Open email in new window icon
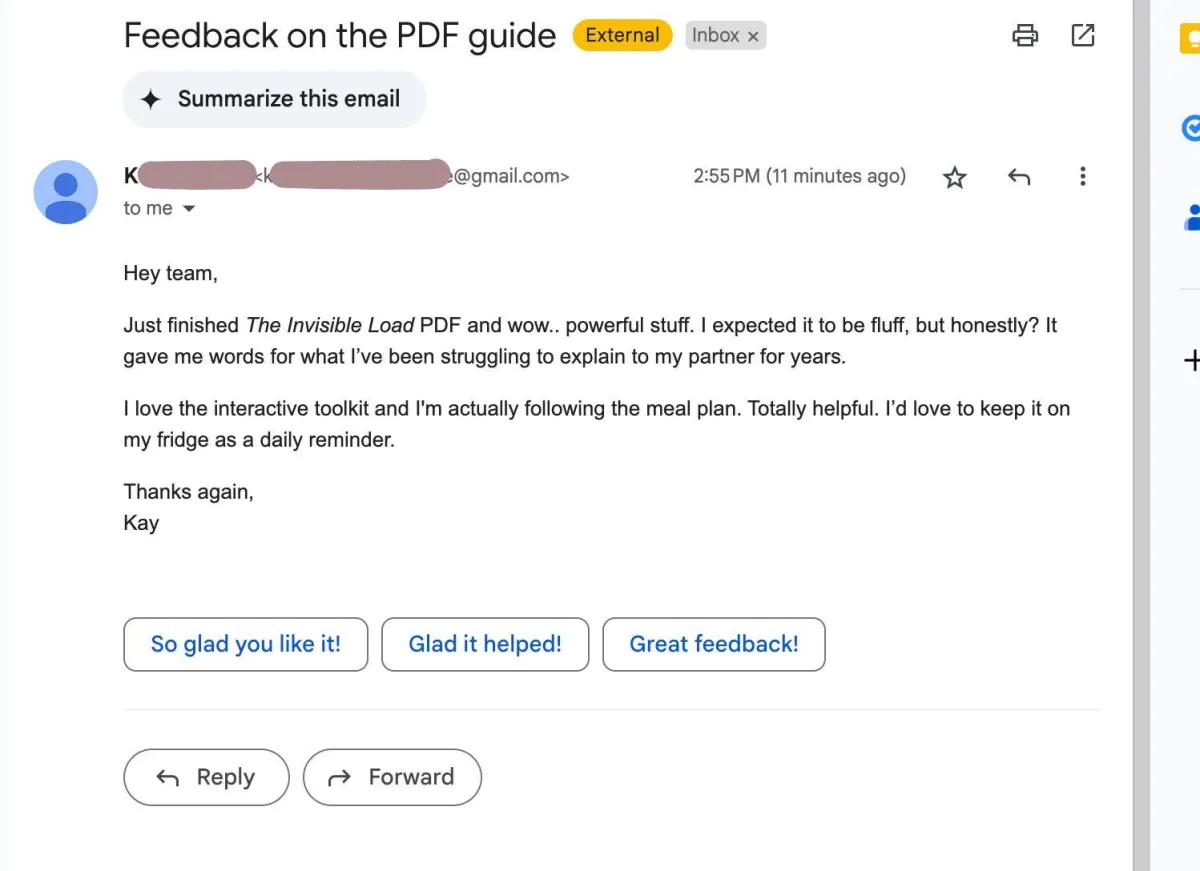The height and width of the screenshot is (871, 1200). coord(1083,35)
